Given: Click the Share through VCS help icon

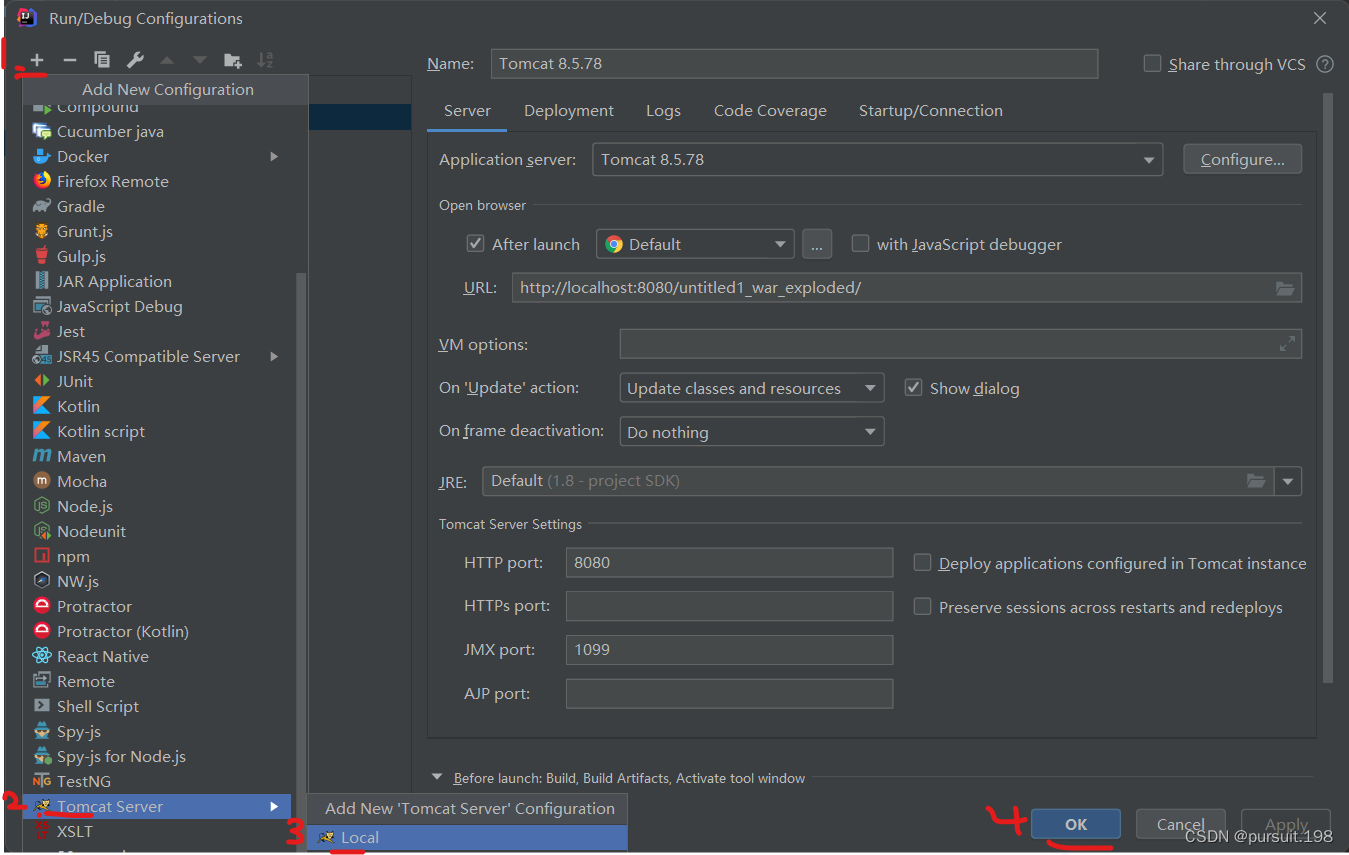Looking at the screenshot, I should click(x=1325, y=64).
